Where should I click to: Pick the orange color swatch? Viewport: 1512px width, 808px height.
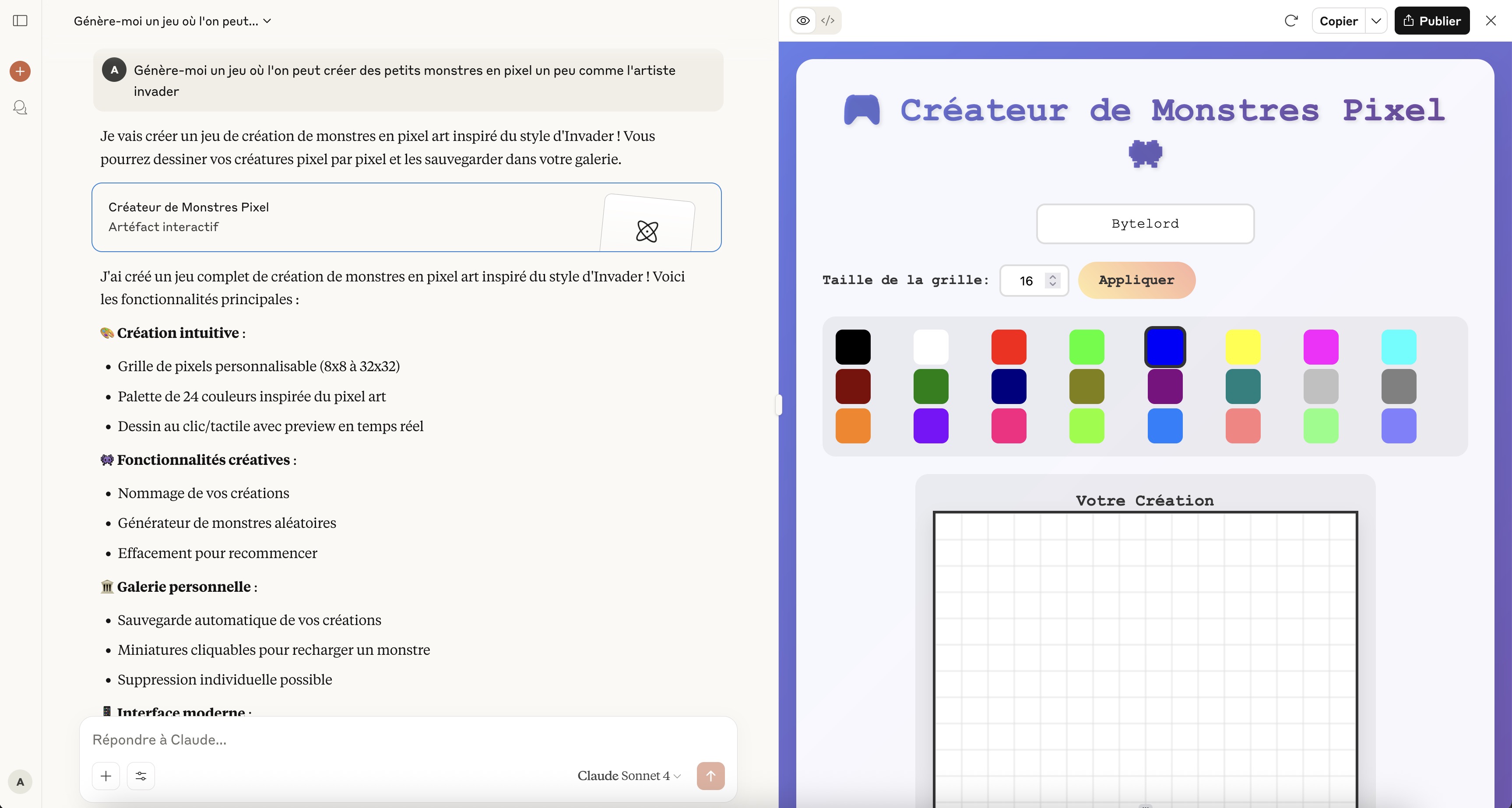(853, 425)
